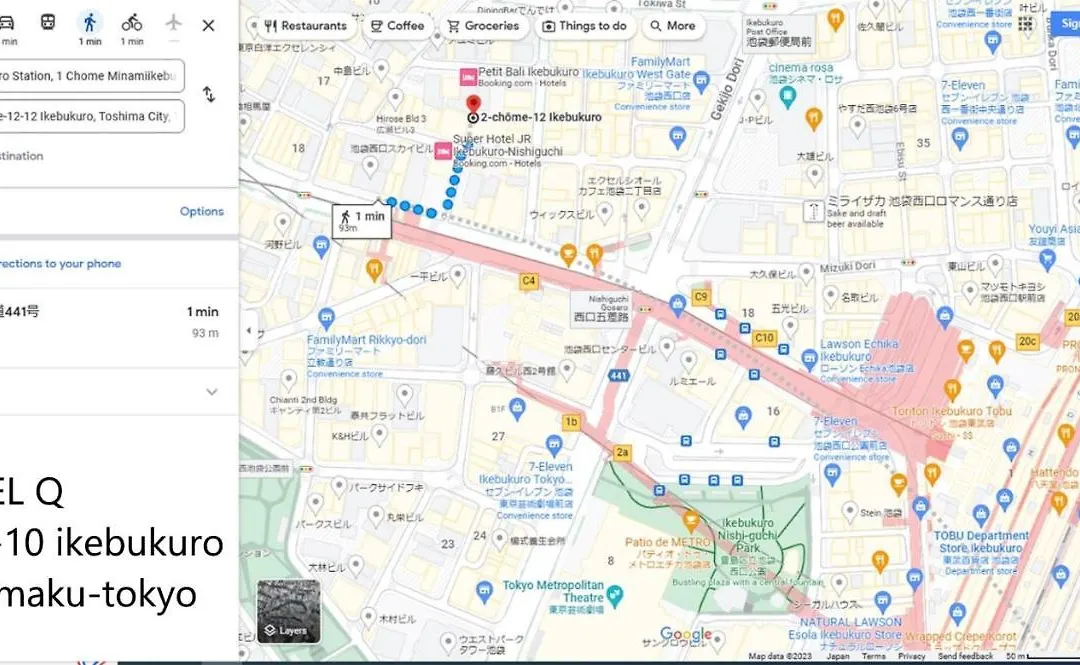
Task: Open the Ikebukuro Post Office label
Action: click(x=779, y=32)
